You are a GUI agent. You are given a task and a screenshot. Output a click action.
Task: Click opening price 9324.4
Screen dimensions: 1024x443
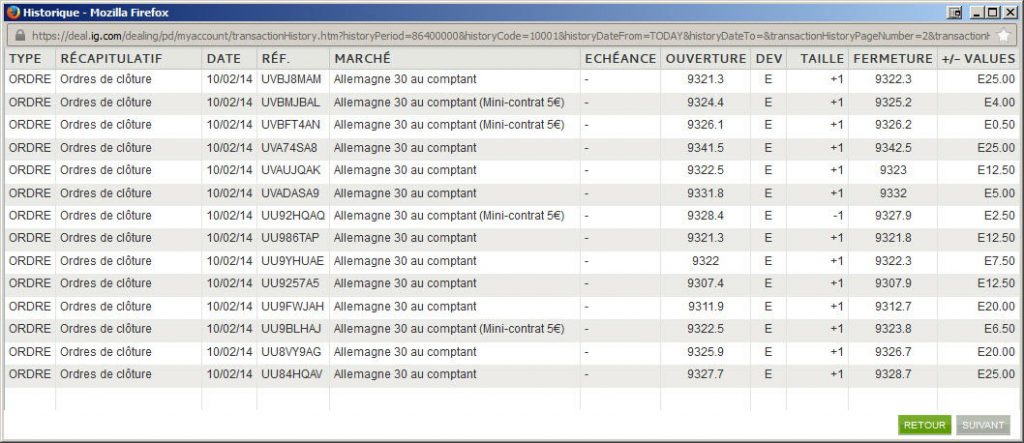(705, 102)
